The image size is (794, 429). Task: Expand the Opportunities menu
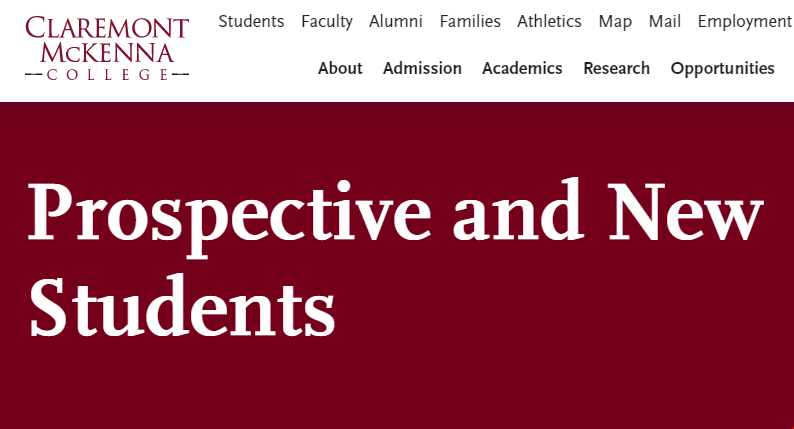pyautogui.click(x=723, y=68)
